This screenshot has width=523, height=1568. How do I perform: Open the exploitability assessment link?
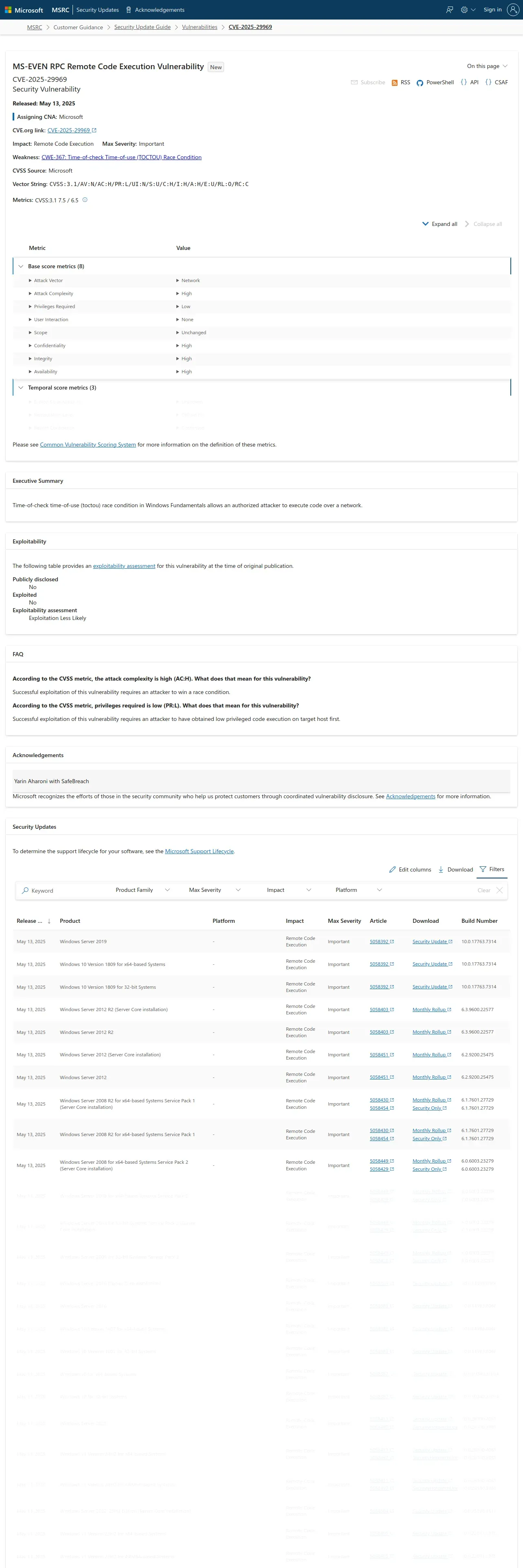click(124, 565)
